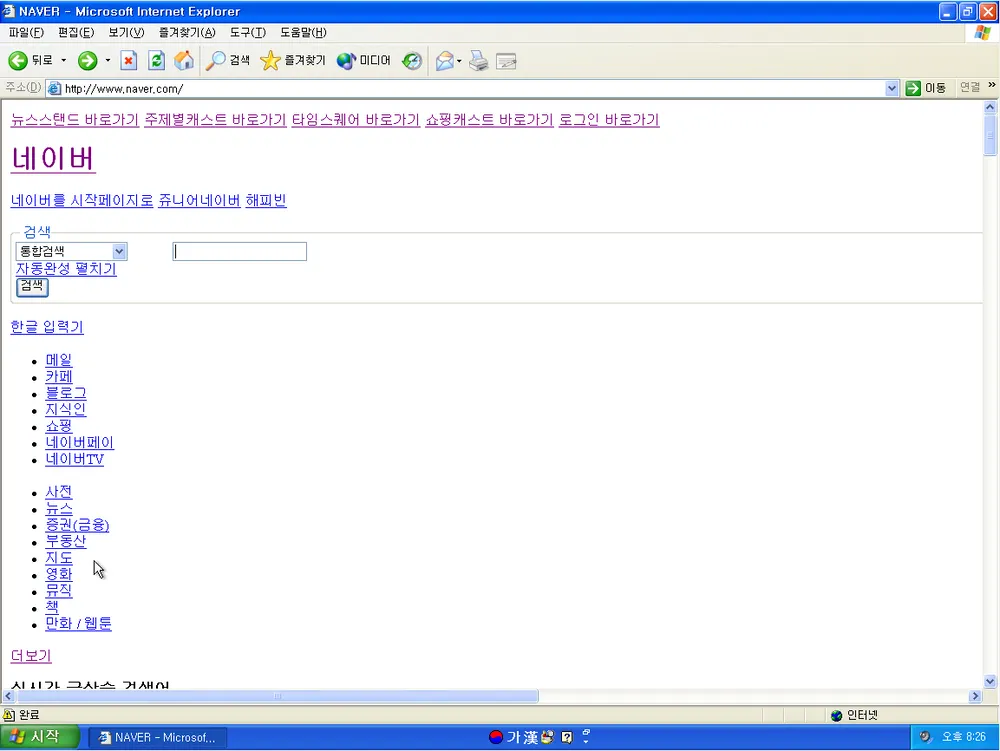
Task: Open 즐겨찾기 (Favorites) with the star icon
Action: coord(270,60)
